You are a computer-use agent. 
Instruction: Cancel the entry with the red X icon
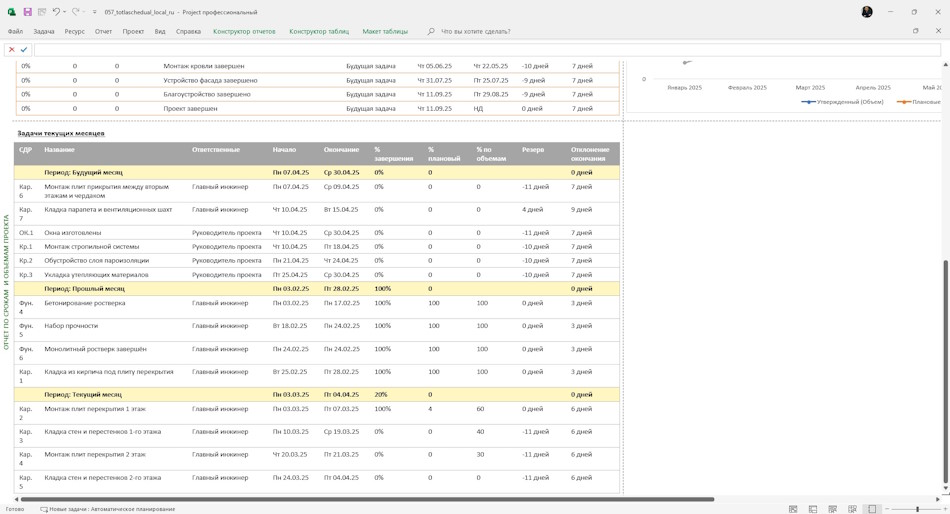[12, 50]
